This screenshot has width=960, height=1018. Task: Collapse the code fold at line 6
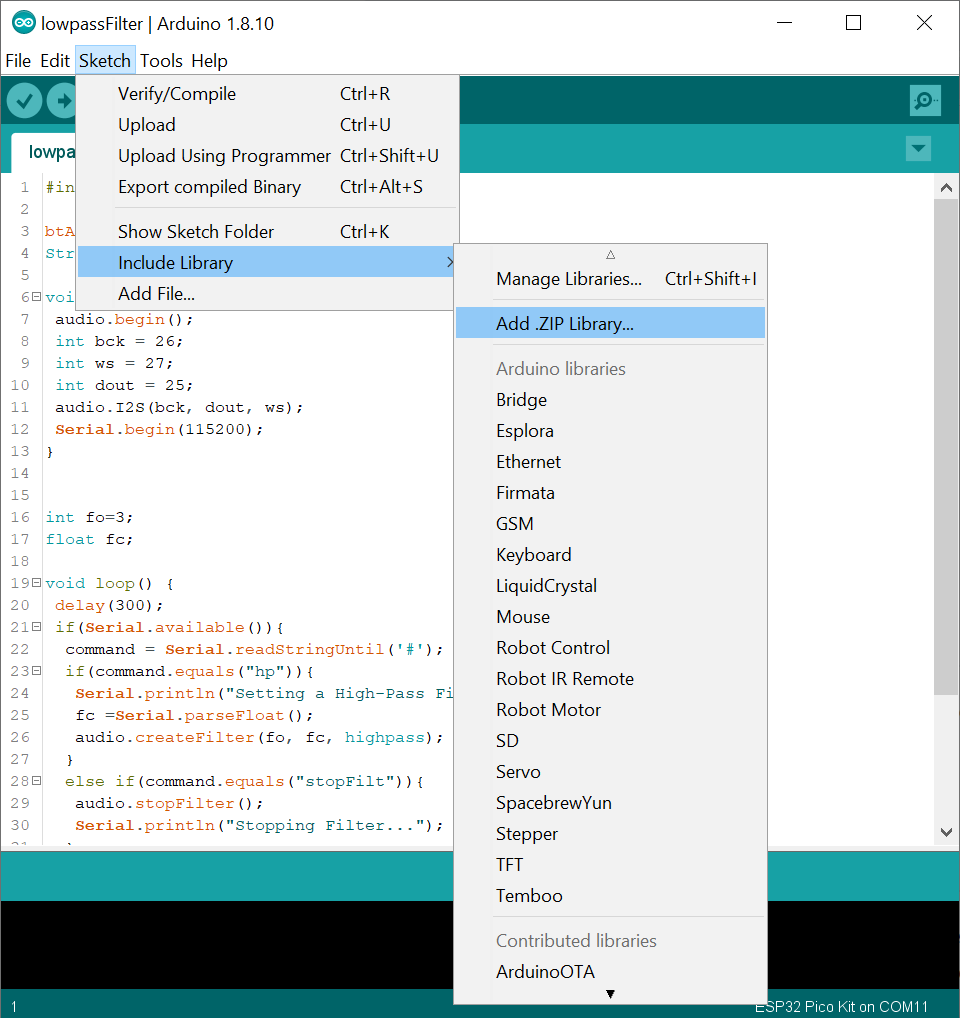pyautogui.click(x=36, y=297)
